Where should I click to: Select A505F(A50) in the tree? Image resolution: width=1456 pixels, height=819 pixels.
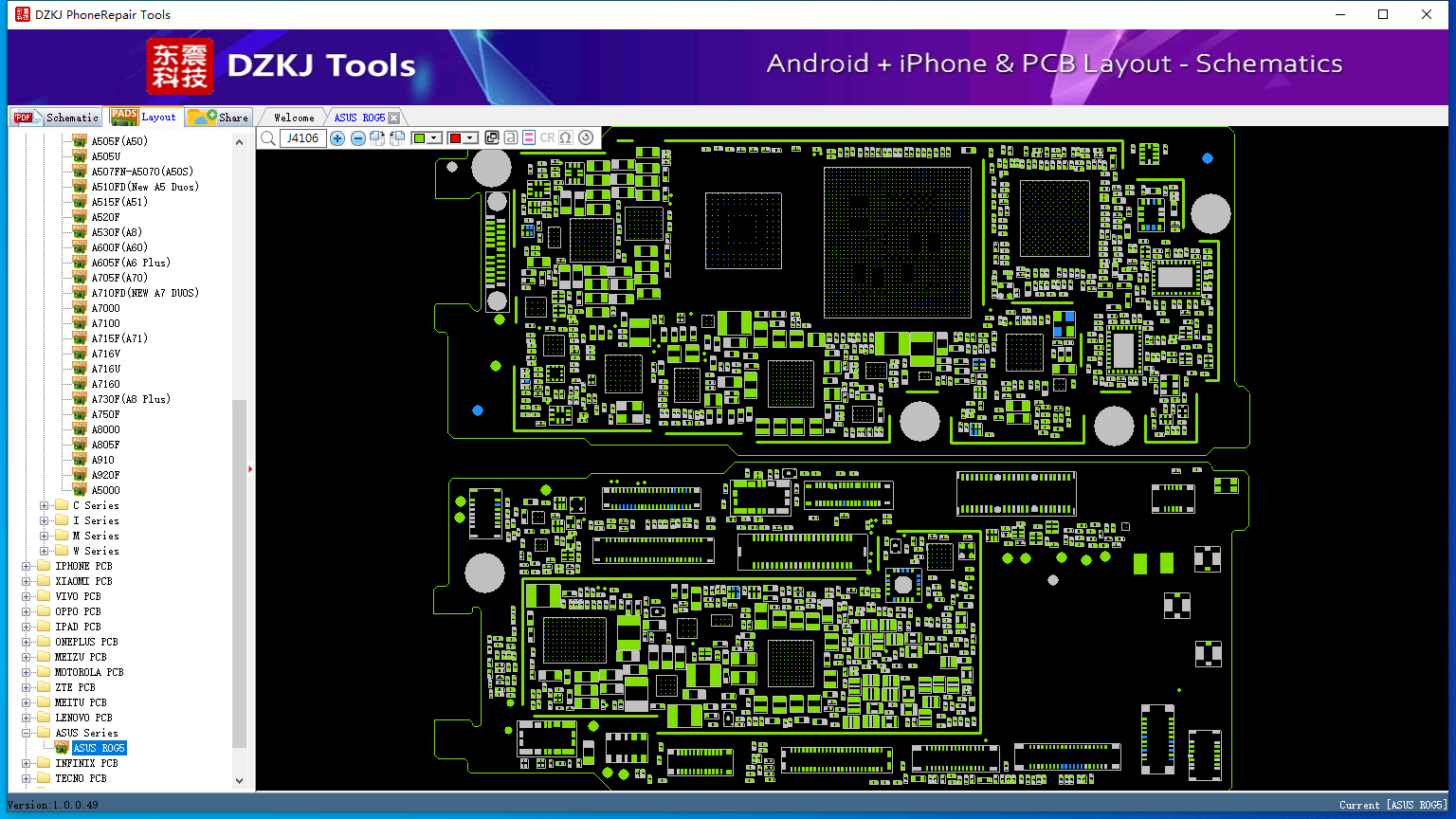119,141
